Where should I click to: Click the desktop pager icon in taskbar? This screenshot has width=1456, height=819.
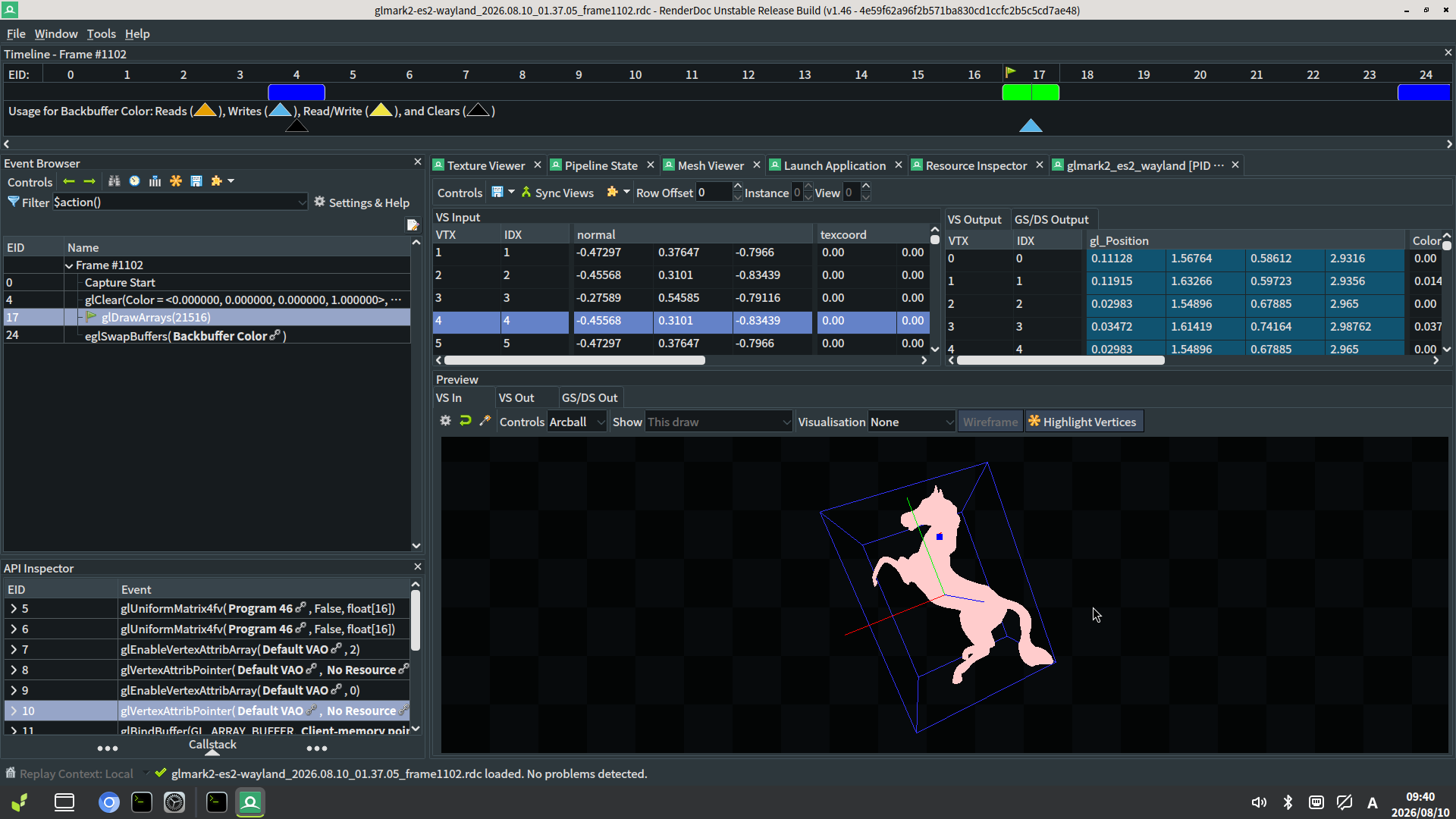tap(64, 802)
